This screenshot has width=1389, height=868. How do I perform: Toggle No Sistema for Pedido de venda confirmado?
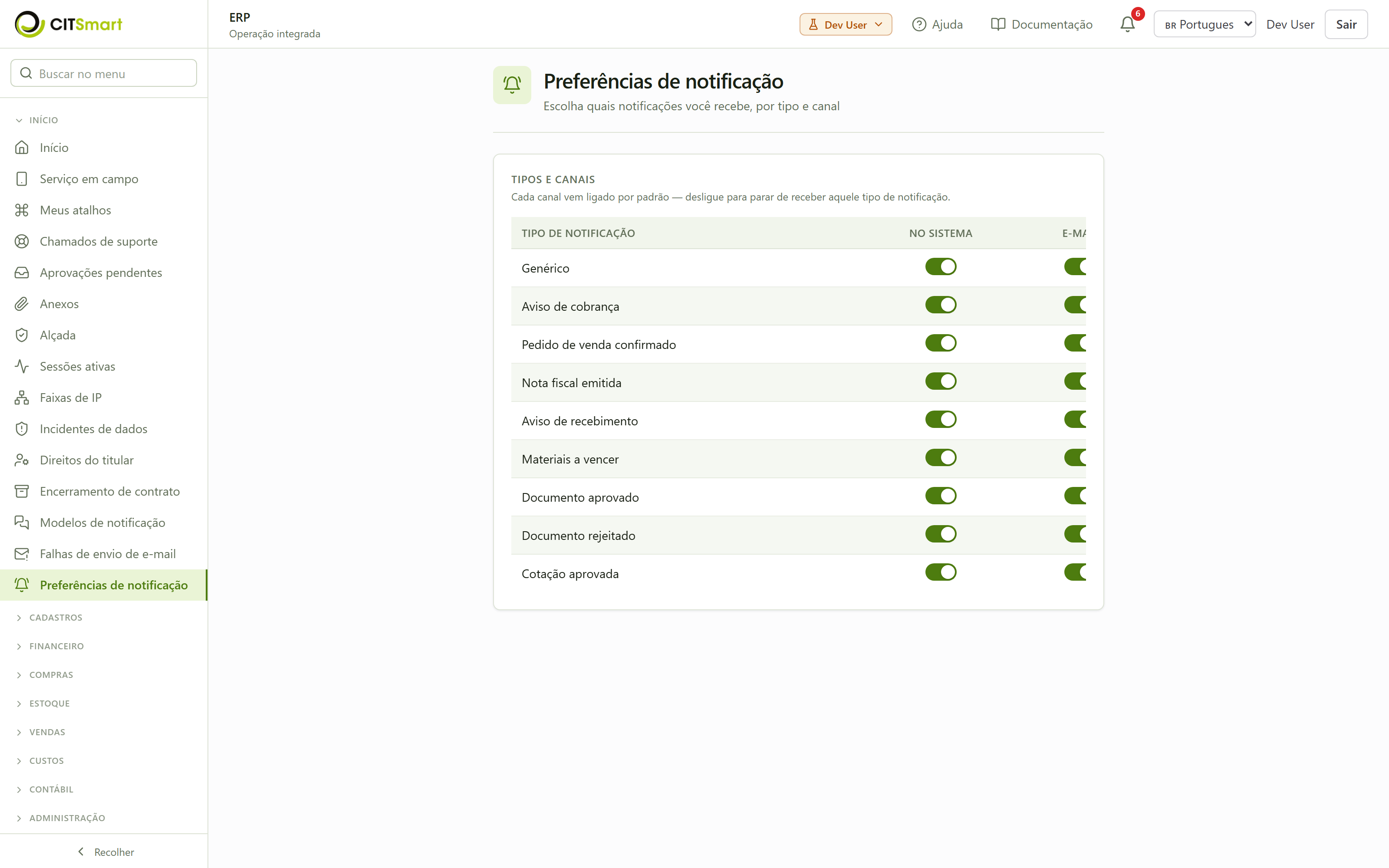coord(941,343)
